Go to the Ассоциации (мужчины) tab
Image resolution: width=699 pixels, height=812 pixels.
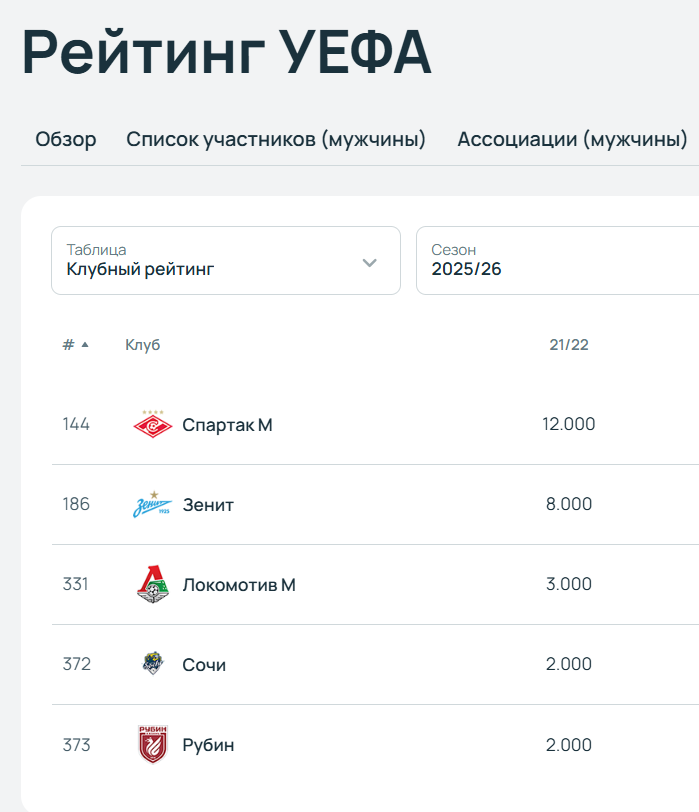(572, 139)
